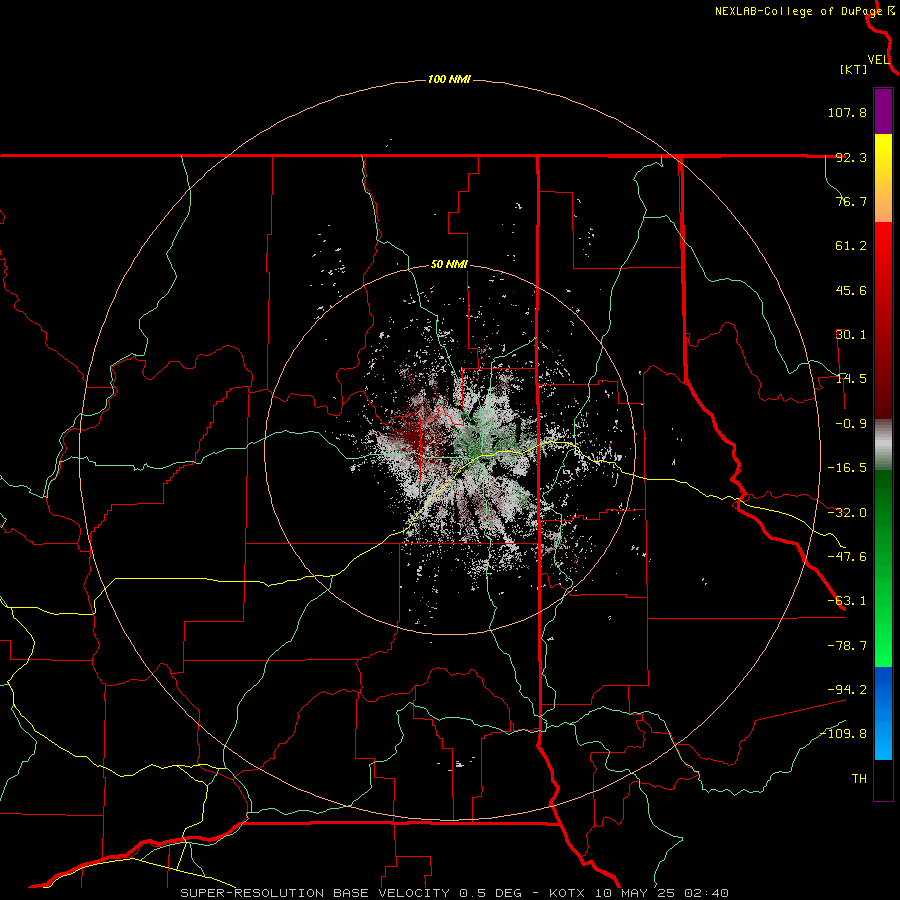Select the 45.6 legend value
The width and height of the screenshot is (900, 900).
click(x=851, y=290)
